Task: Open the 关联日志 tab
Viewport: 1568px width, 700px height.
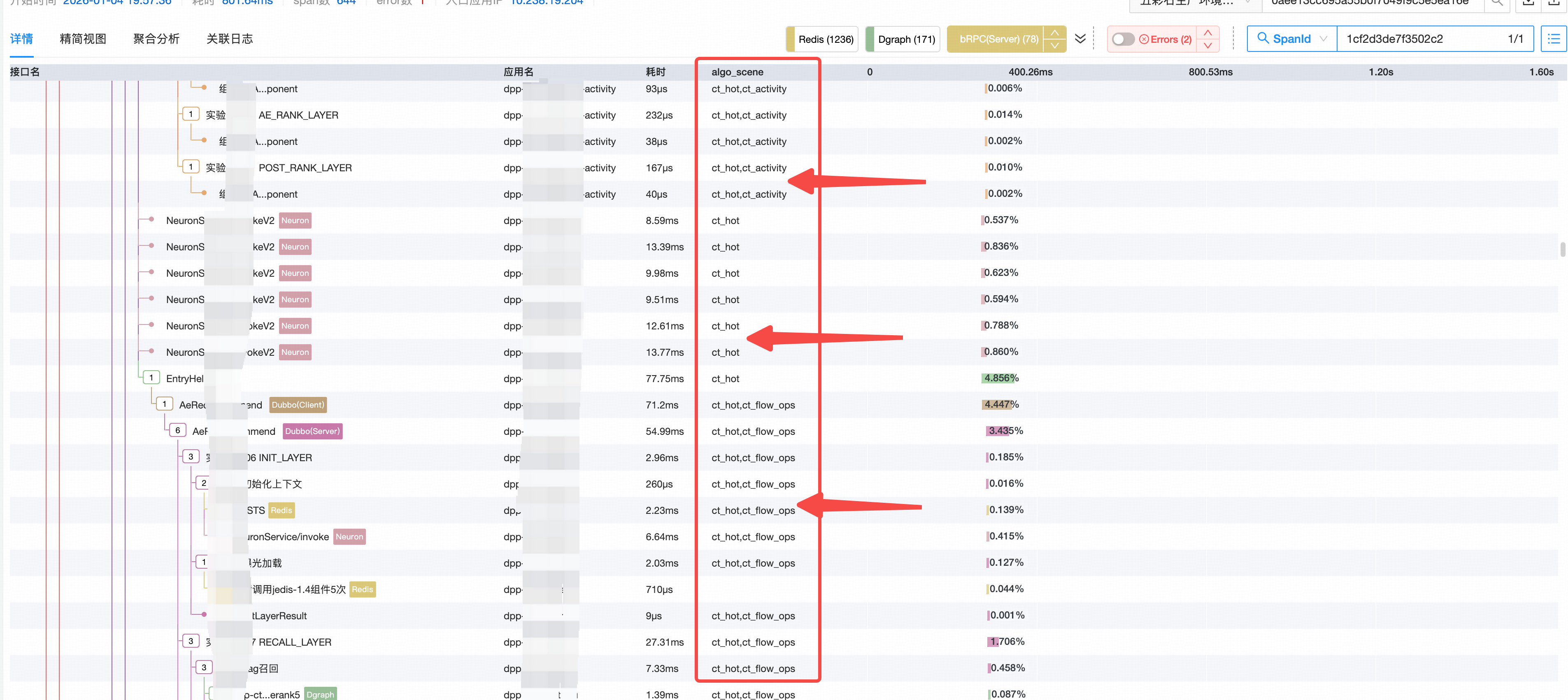Action: [x=230, y=39]
